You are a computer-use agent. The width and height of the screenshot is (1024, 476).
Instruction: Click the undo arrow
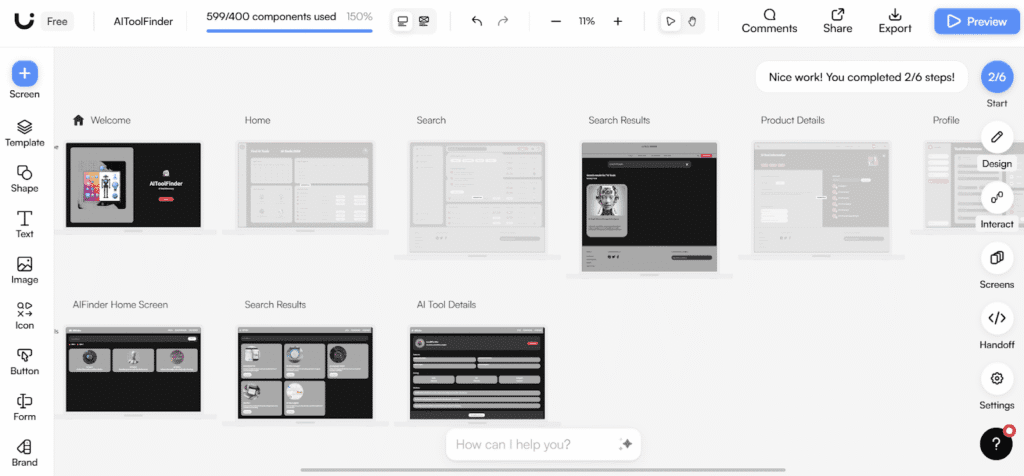point(477,21)
